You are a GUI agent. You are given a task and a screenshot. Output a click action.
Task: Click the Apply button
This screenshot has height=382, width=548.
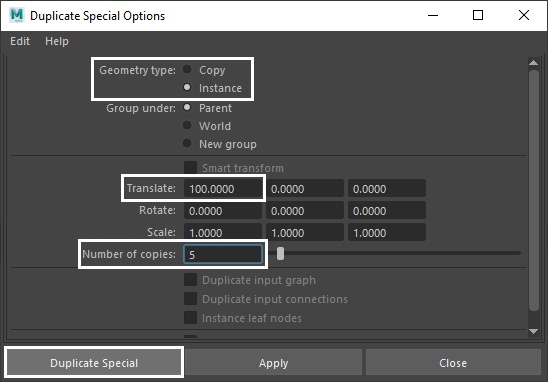[x=274, y=363]
